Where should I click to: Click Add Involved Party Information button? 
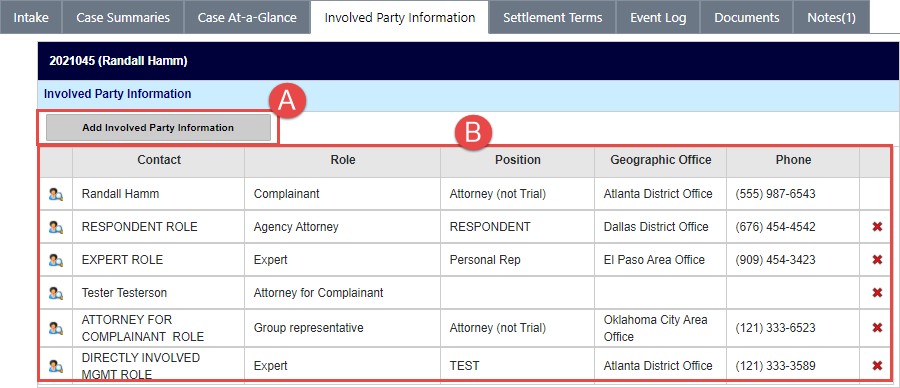tap(158, 127)
